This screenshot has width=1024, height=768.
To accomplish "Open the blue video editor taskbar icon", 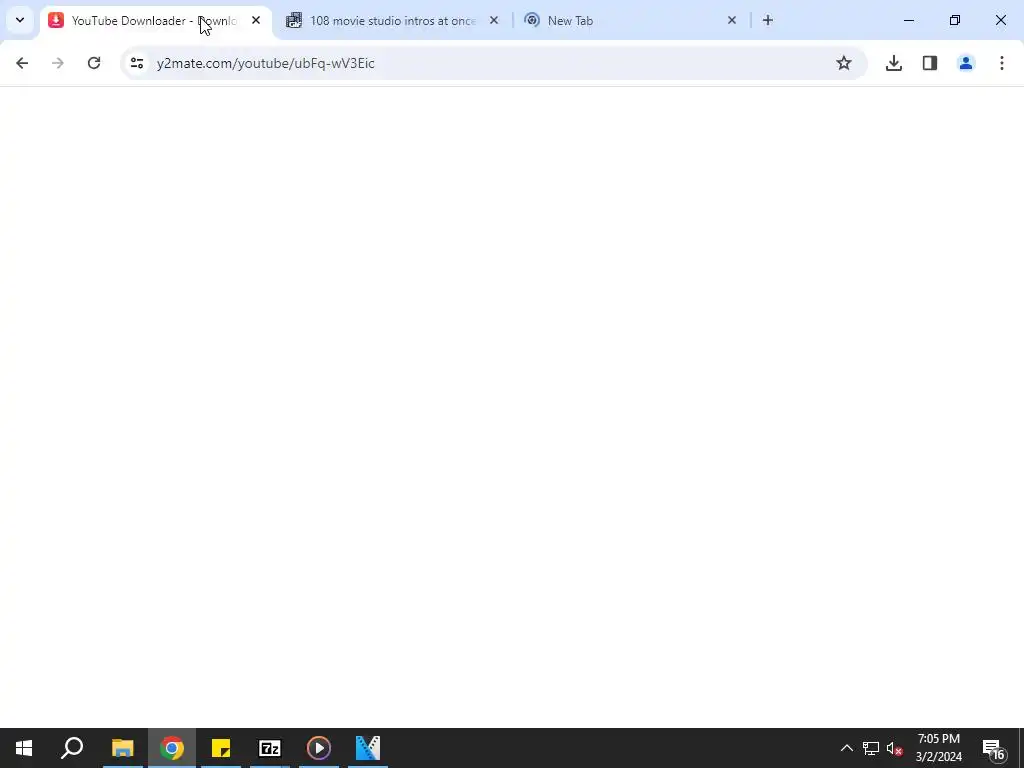I will [368, 748].
